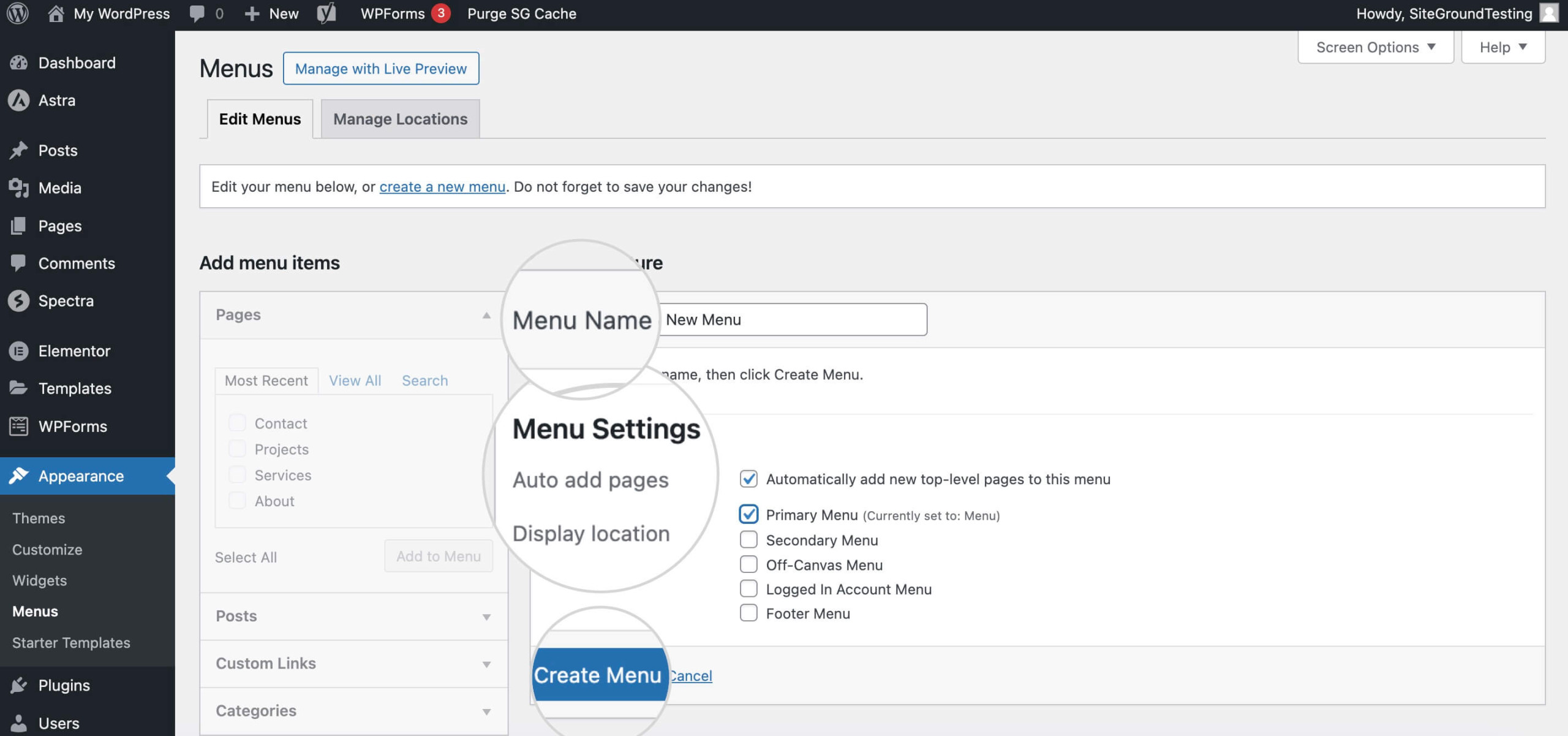
Task: Click the Templates folder icon
Action: click(19, 388)
